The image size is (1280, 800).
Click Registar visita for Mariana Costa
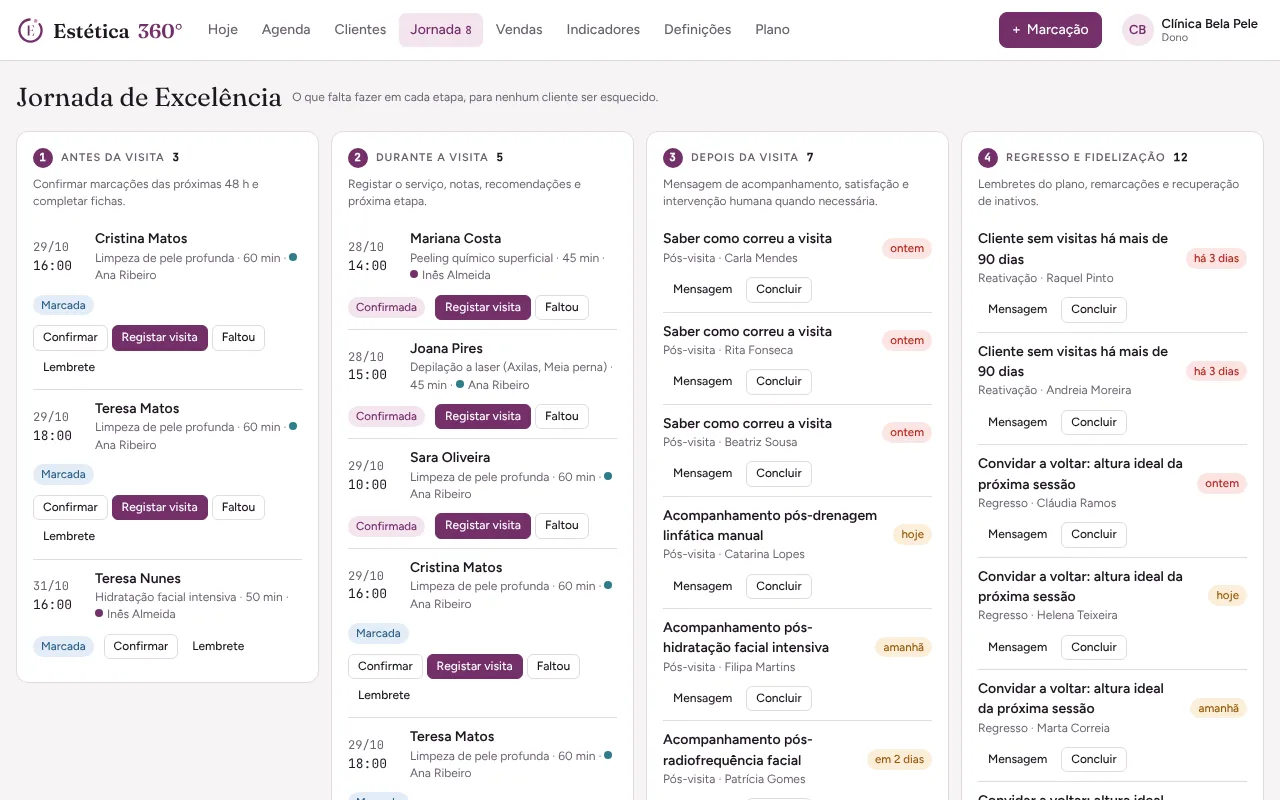(x=483, y=308)
